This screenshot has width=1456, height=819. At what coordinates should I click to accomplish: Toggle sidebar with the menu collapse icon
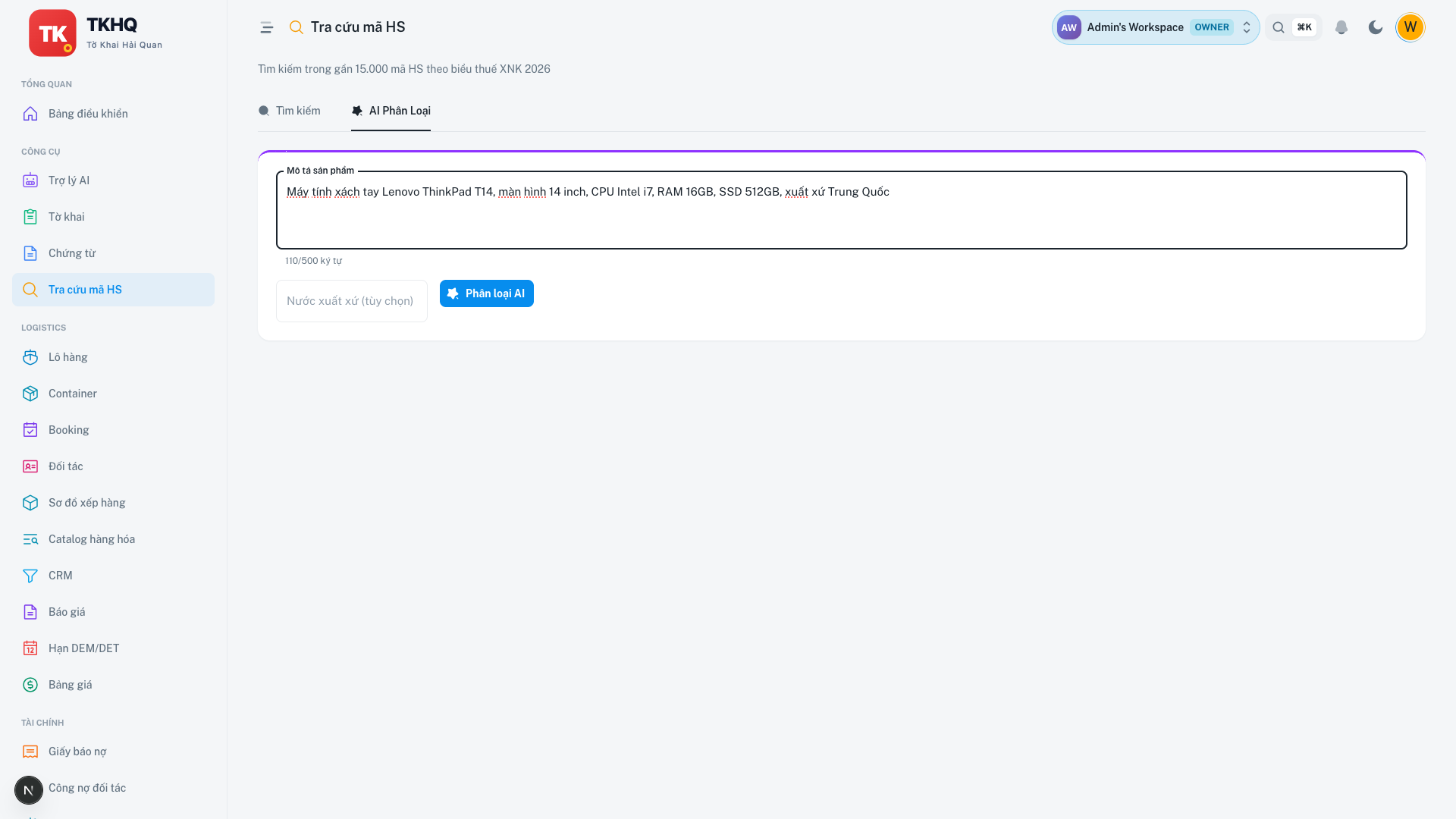click(267, 27)
